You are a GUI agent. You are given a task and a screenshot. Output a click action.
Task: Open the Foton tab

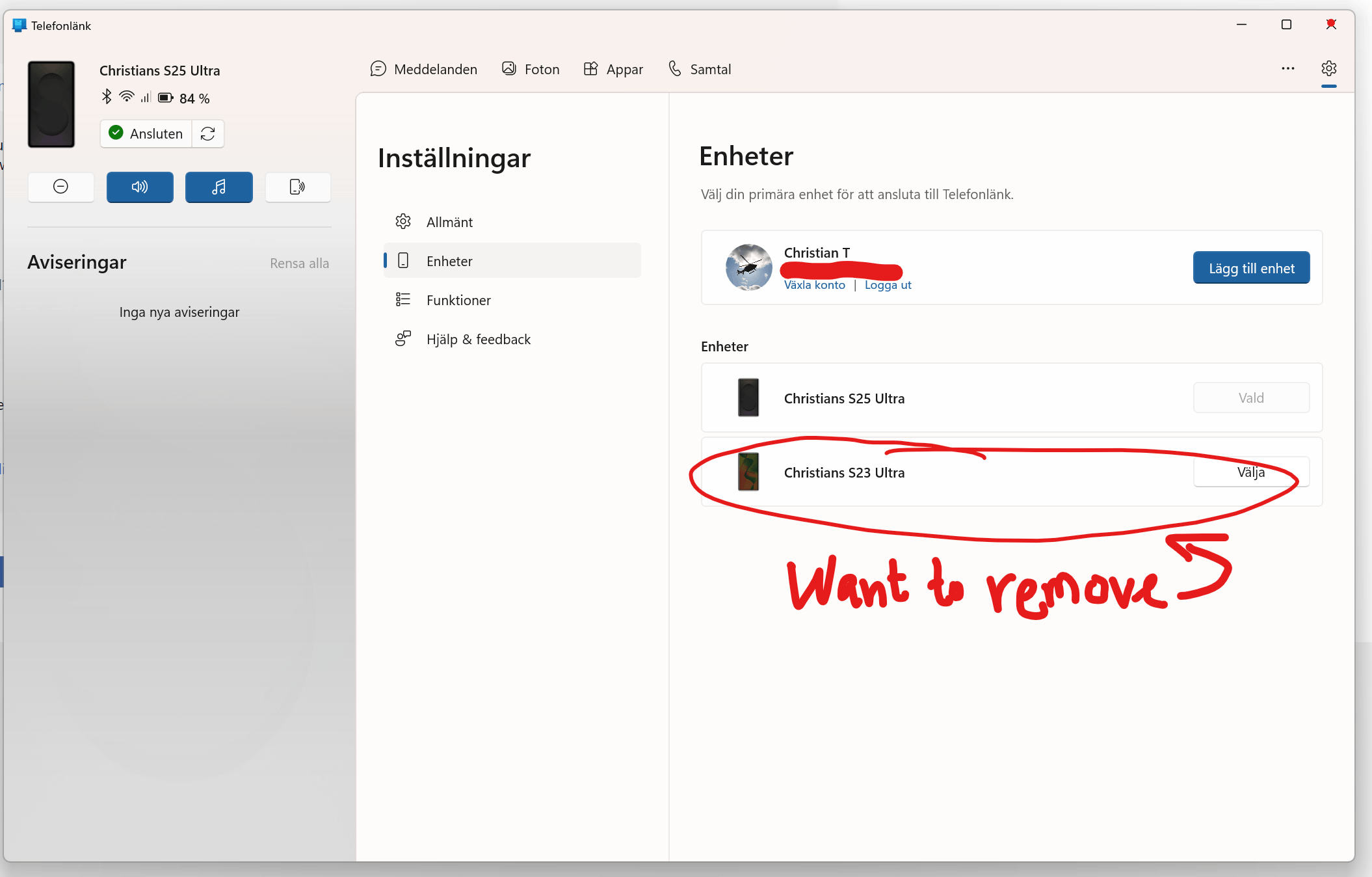click(531, 69)
